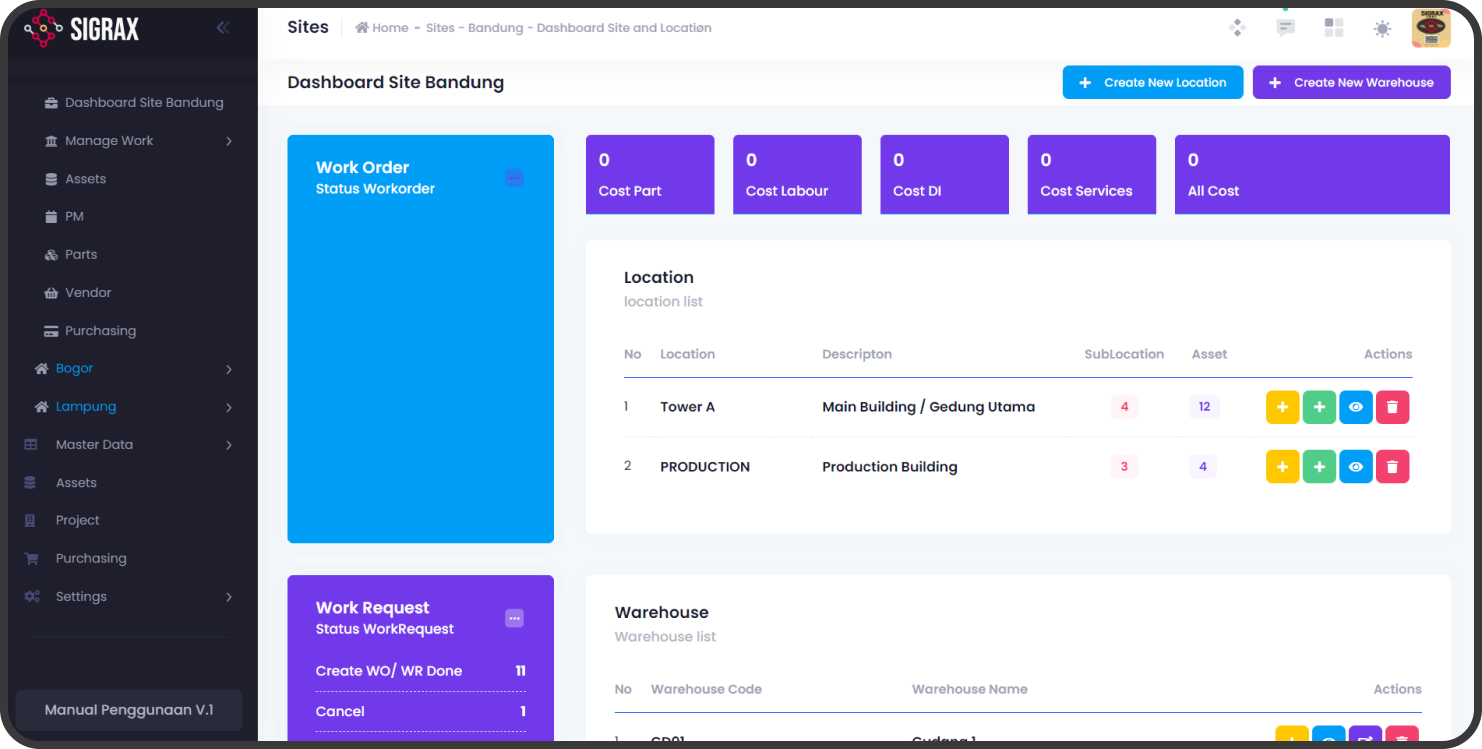This screenshot has height=749, width=1482.
Task: Select Vendor from the sidebar
Action: coord(88,293)
